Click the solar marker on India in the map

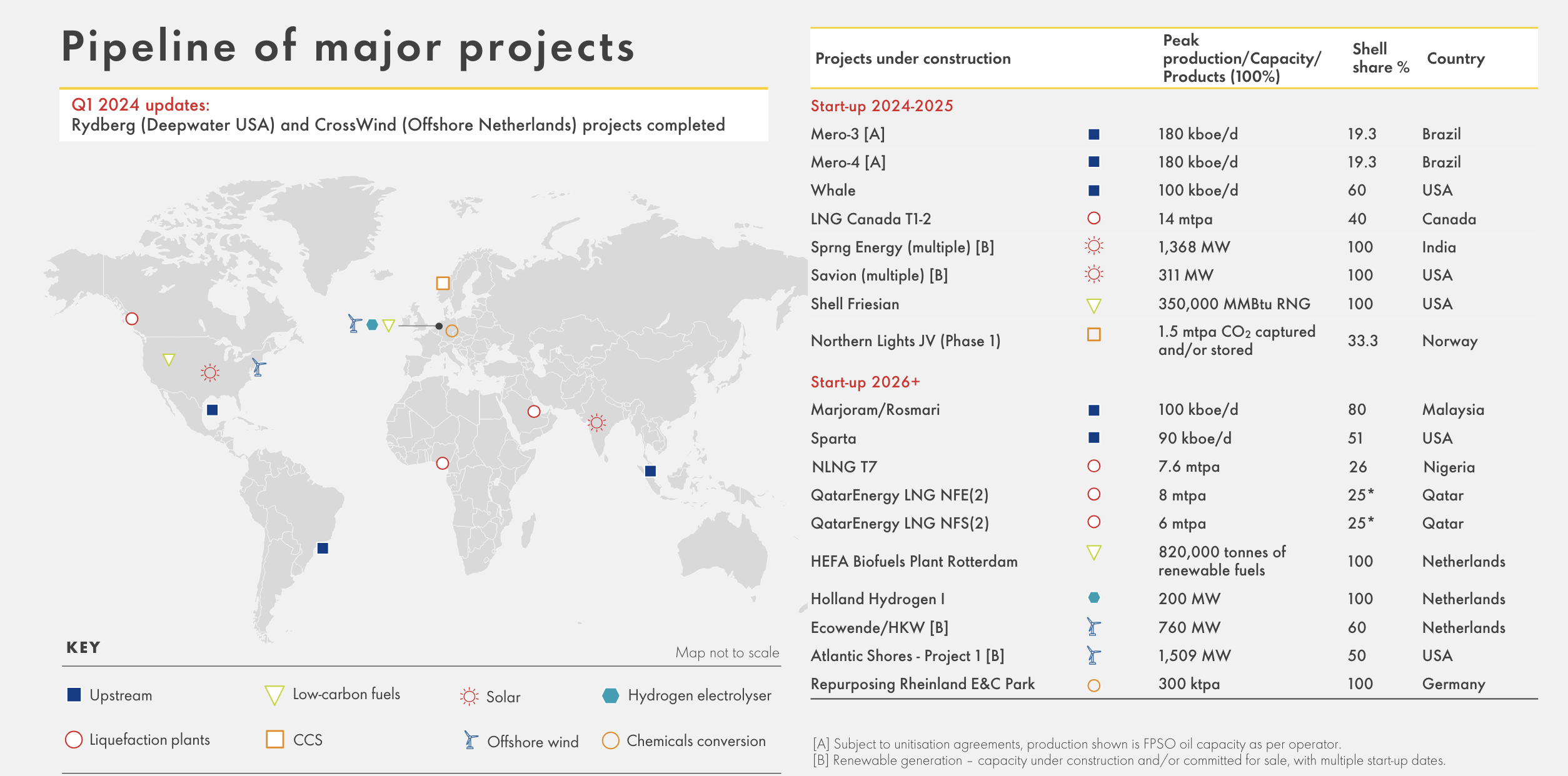pos(597,423)
